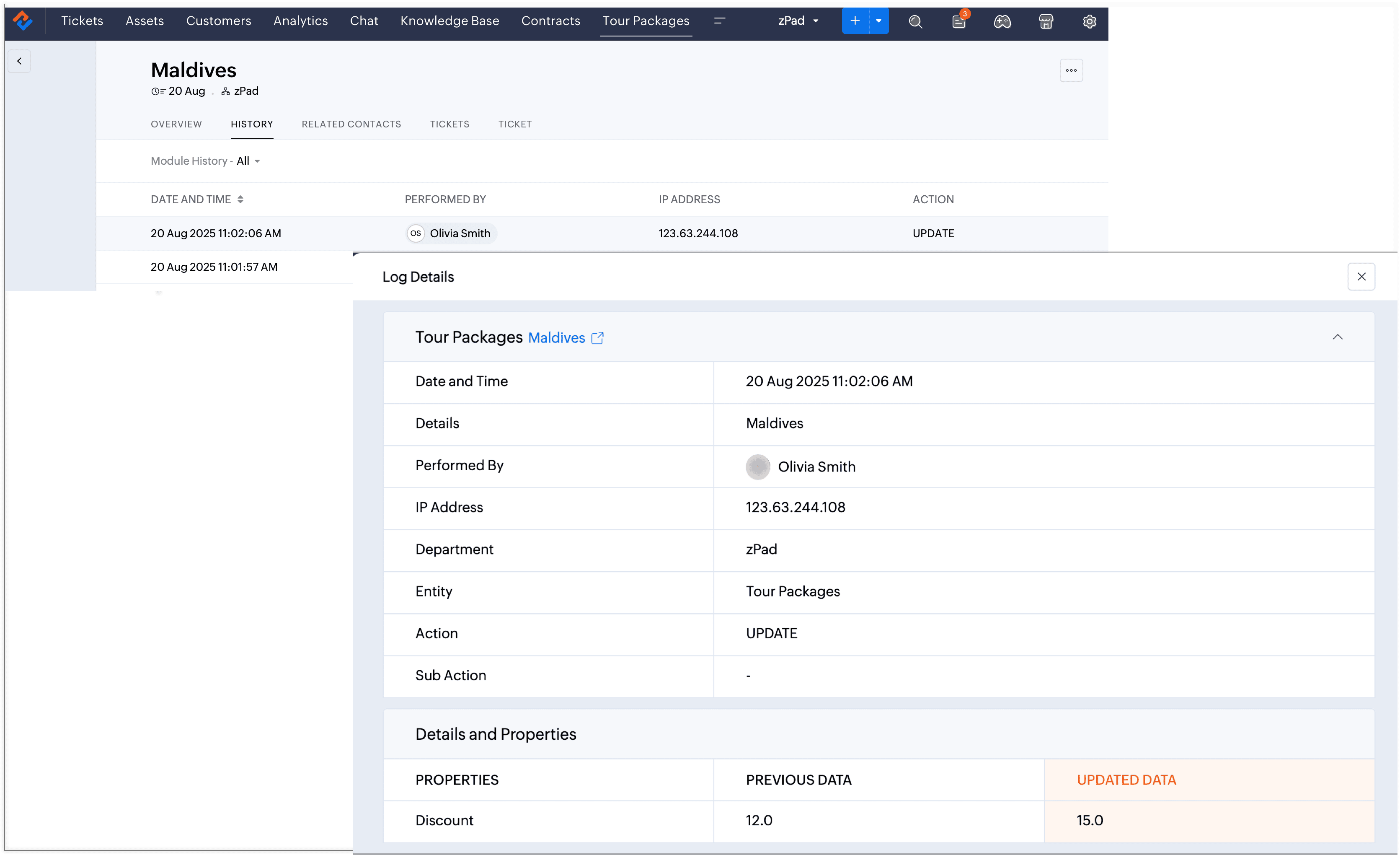Close the Log Details panel
This screenshot has height=855, width=1400.
tap(1361, 277)
